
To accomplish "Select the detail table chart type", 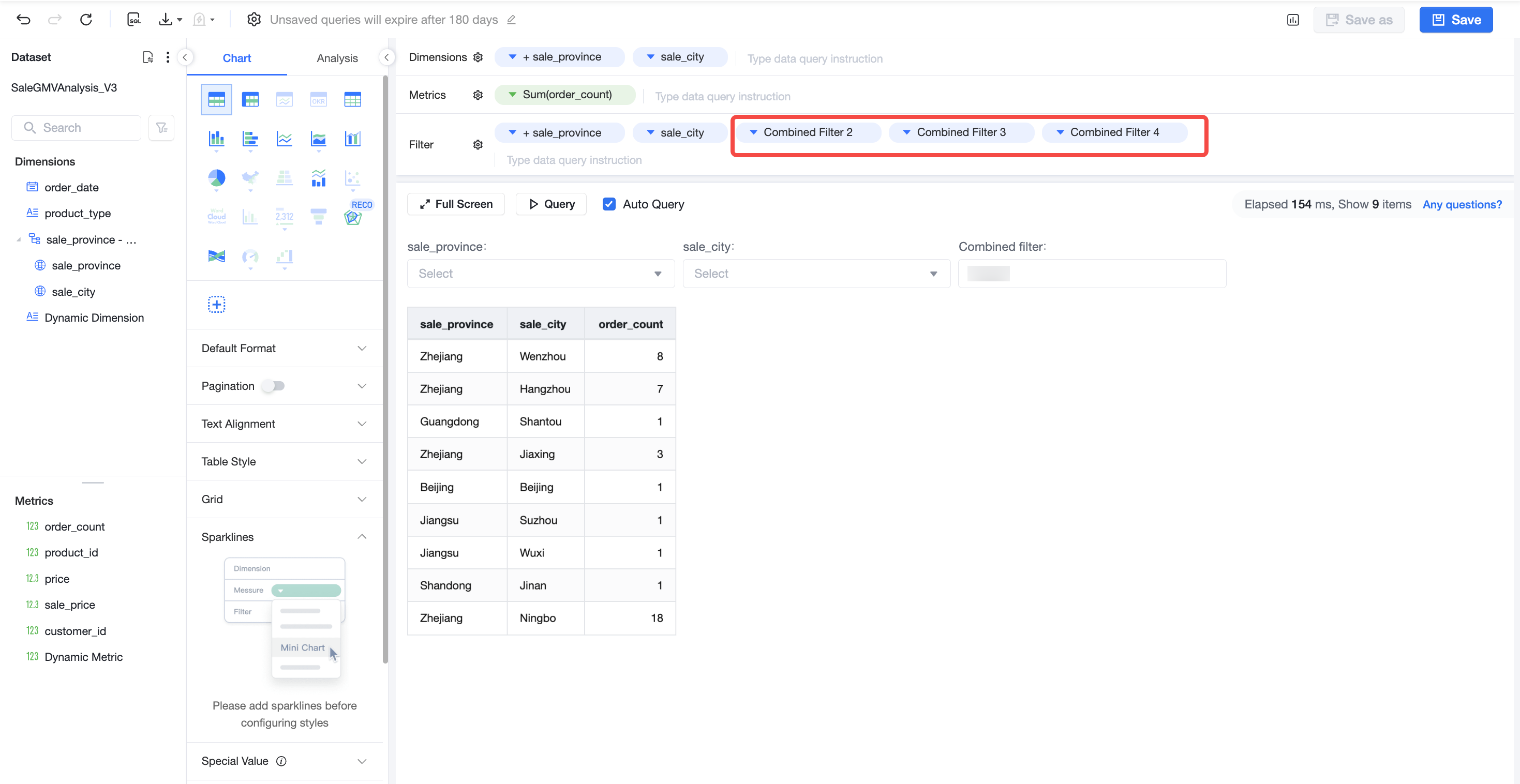I will 353,99.
